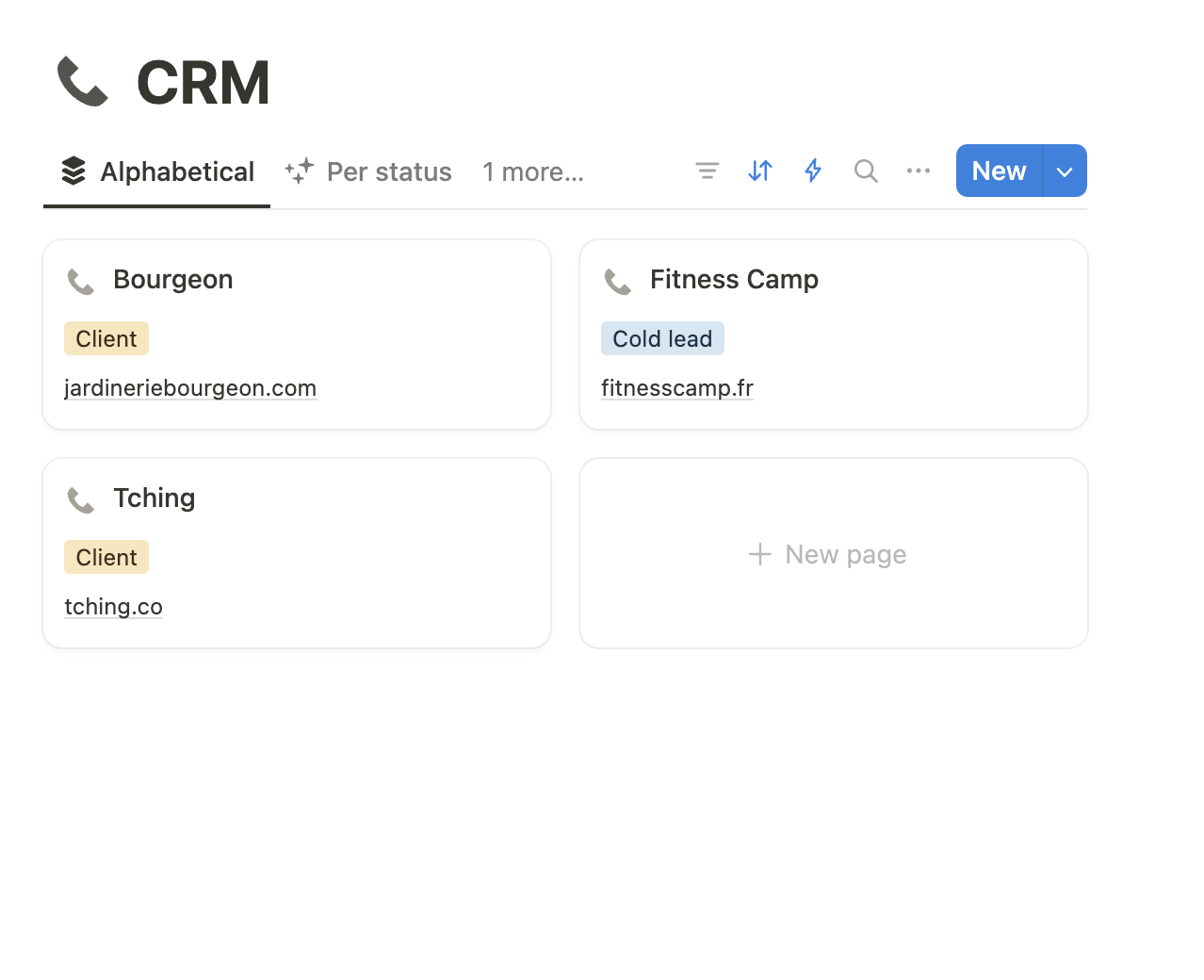
Task: Expand the '1 more...' views list
Action: 532,171
